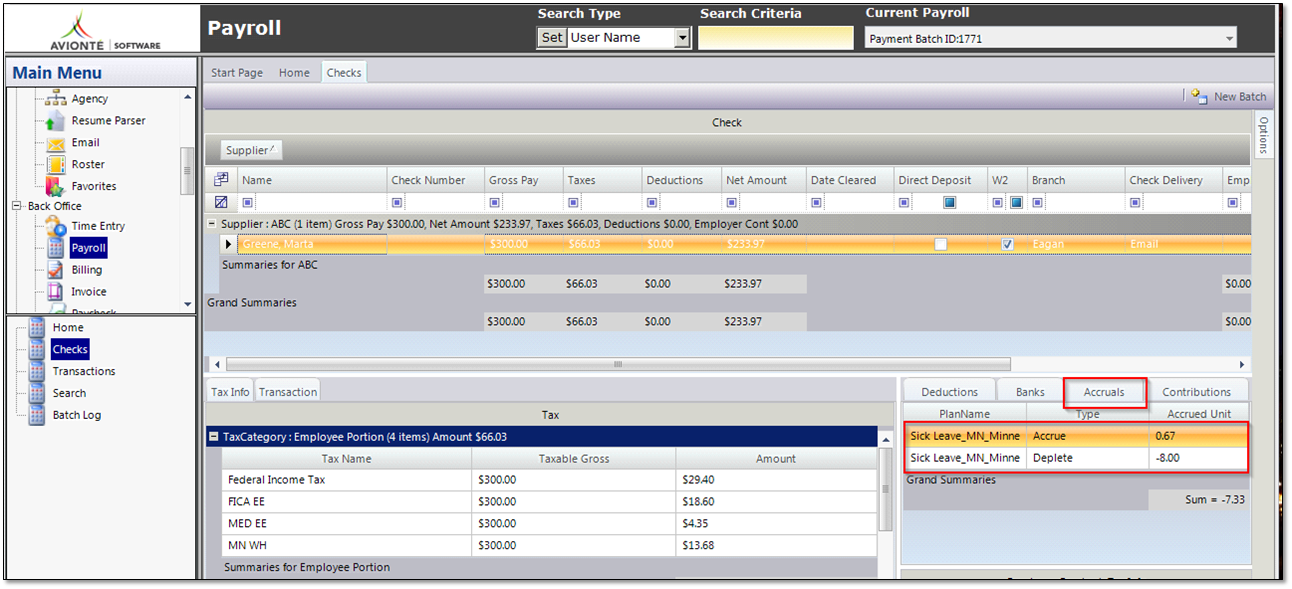The height and width of the screenshot is (589, 1292).
Task: Click the Main Menu scroll down arrow
Action: pyautogui.click(x=188, y=304)
